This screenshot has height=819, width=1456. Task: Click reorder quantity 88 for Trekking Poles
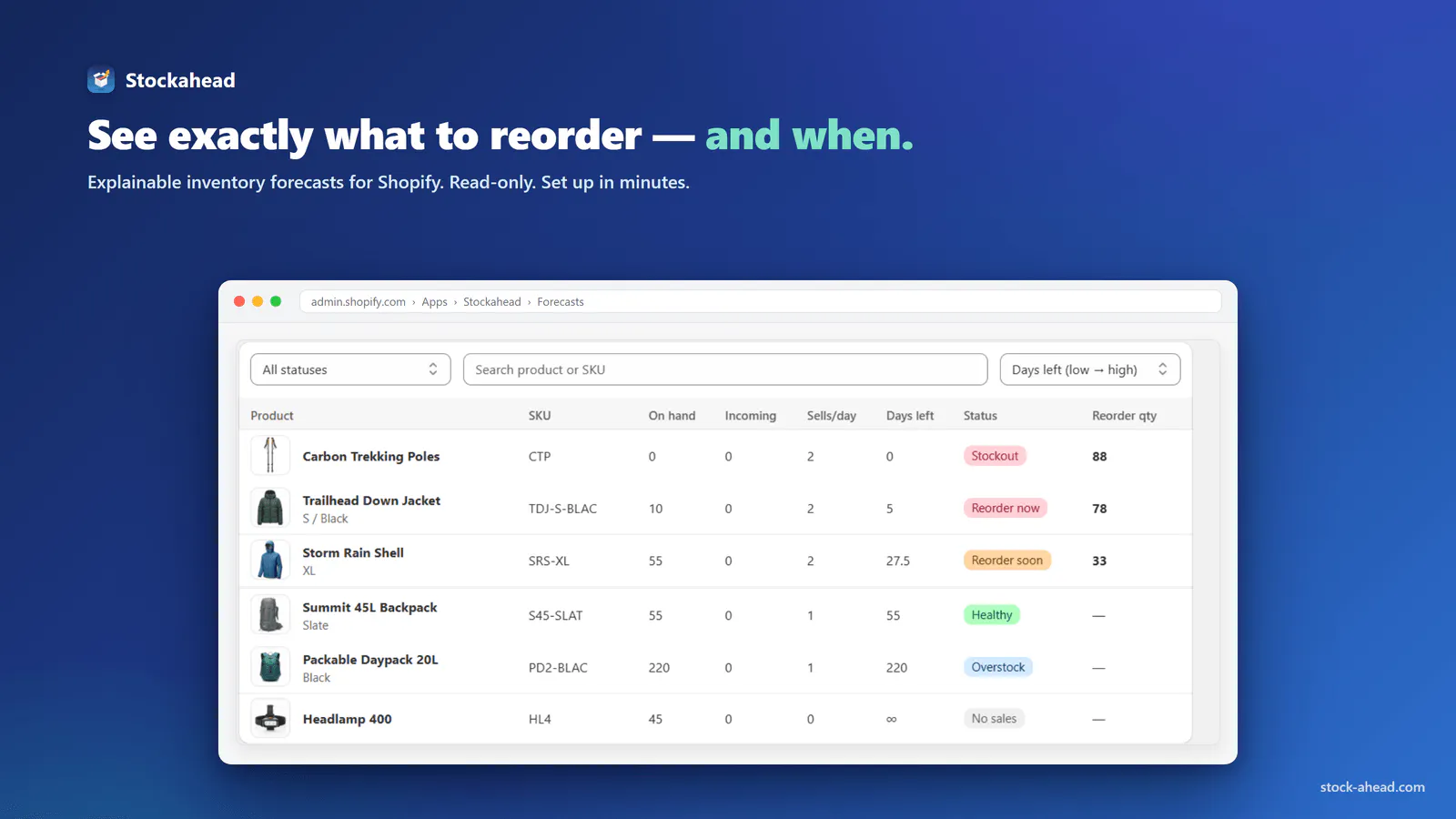coord(1099,457)
